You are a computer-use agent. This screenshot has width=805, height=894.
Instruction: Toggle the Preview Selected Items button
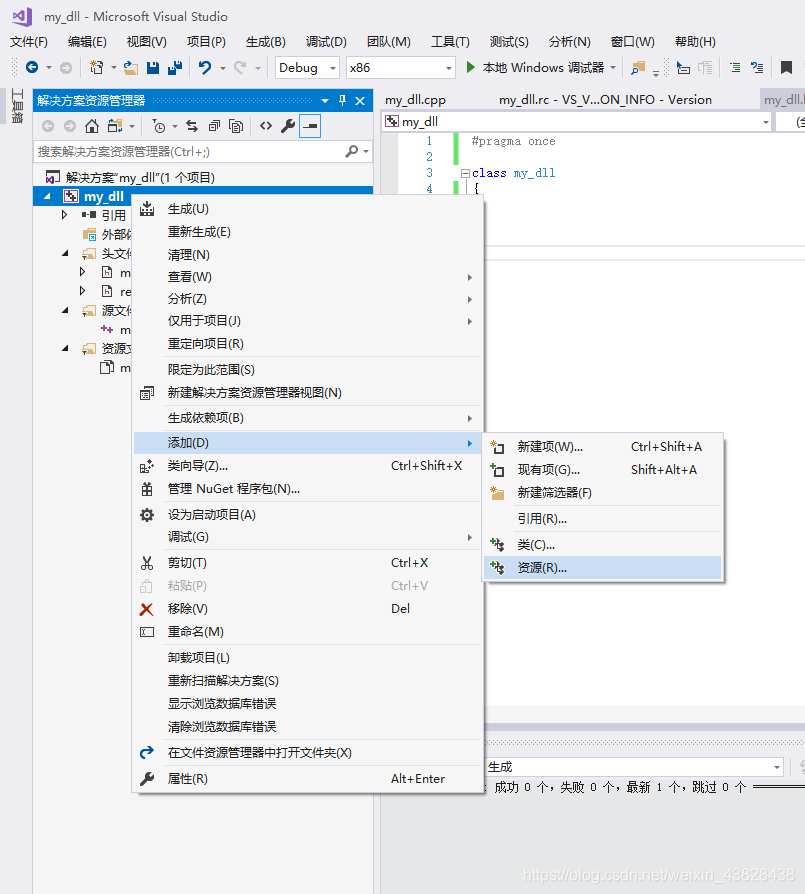pos(310,126)
